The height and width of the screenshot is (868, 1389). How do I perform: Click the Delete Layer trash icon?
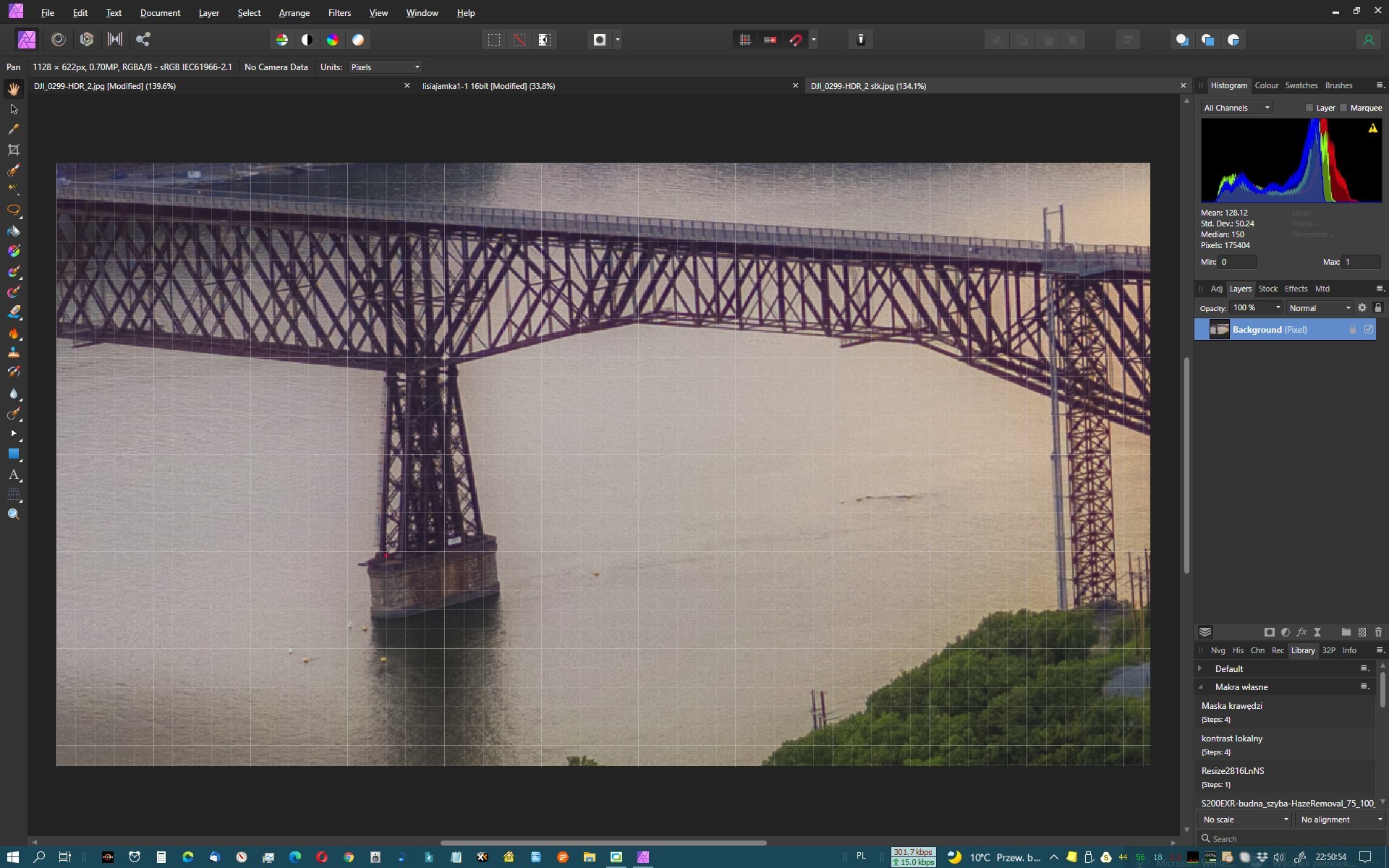click(x=1378, y=632)
